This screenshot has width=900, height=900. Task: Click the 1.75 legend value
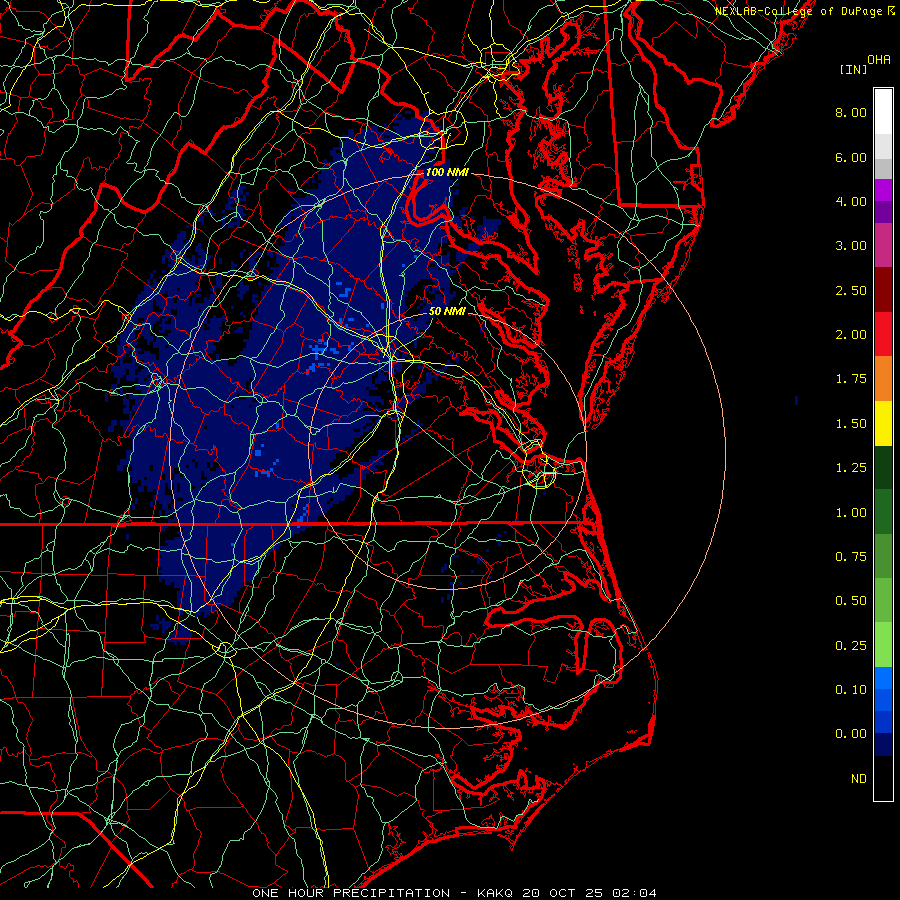coord(851,379)
